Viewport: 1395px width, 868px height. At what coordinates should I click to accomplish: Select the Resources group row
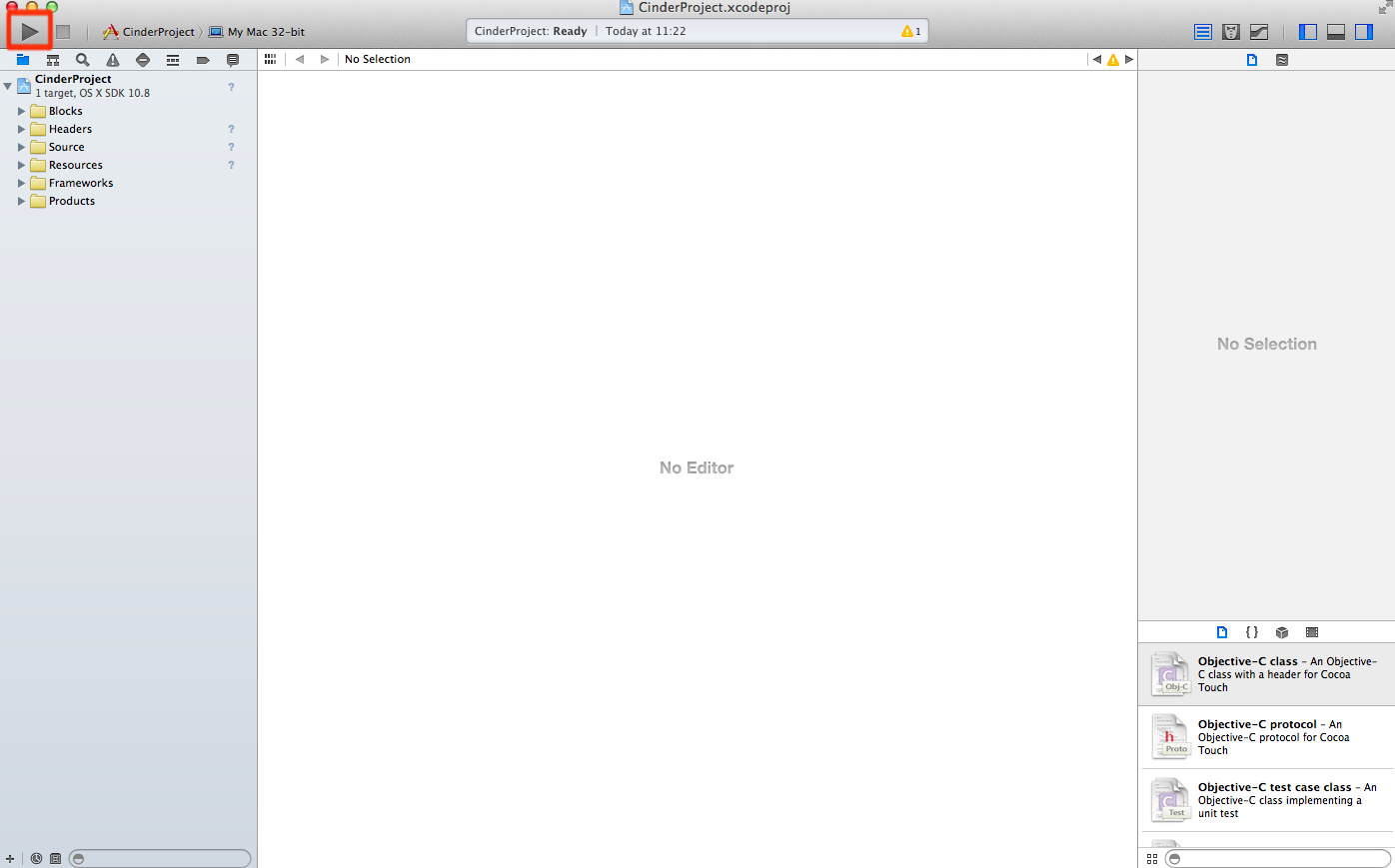[x=128, y=165]
